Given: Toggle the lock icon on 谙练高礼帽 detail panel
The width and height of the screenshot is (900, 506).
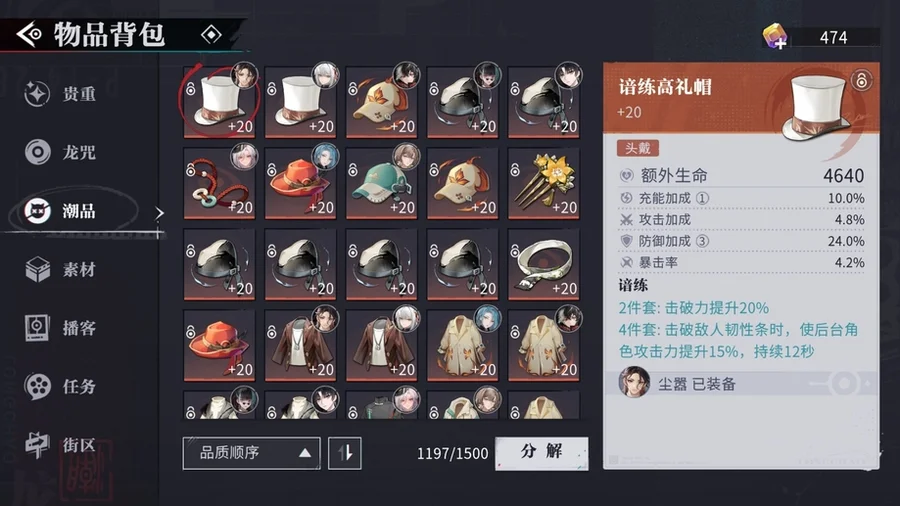Looking at the screenshot, I should [861, 80].
